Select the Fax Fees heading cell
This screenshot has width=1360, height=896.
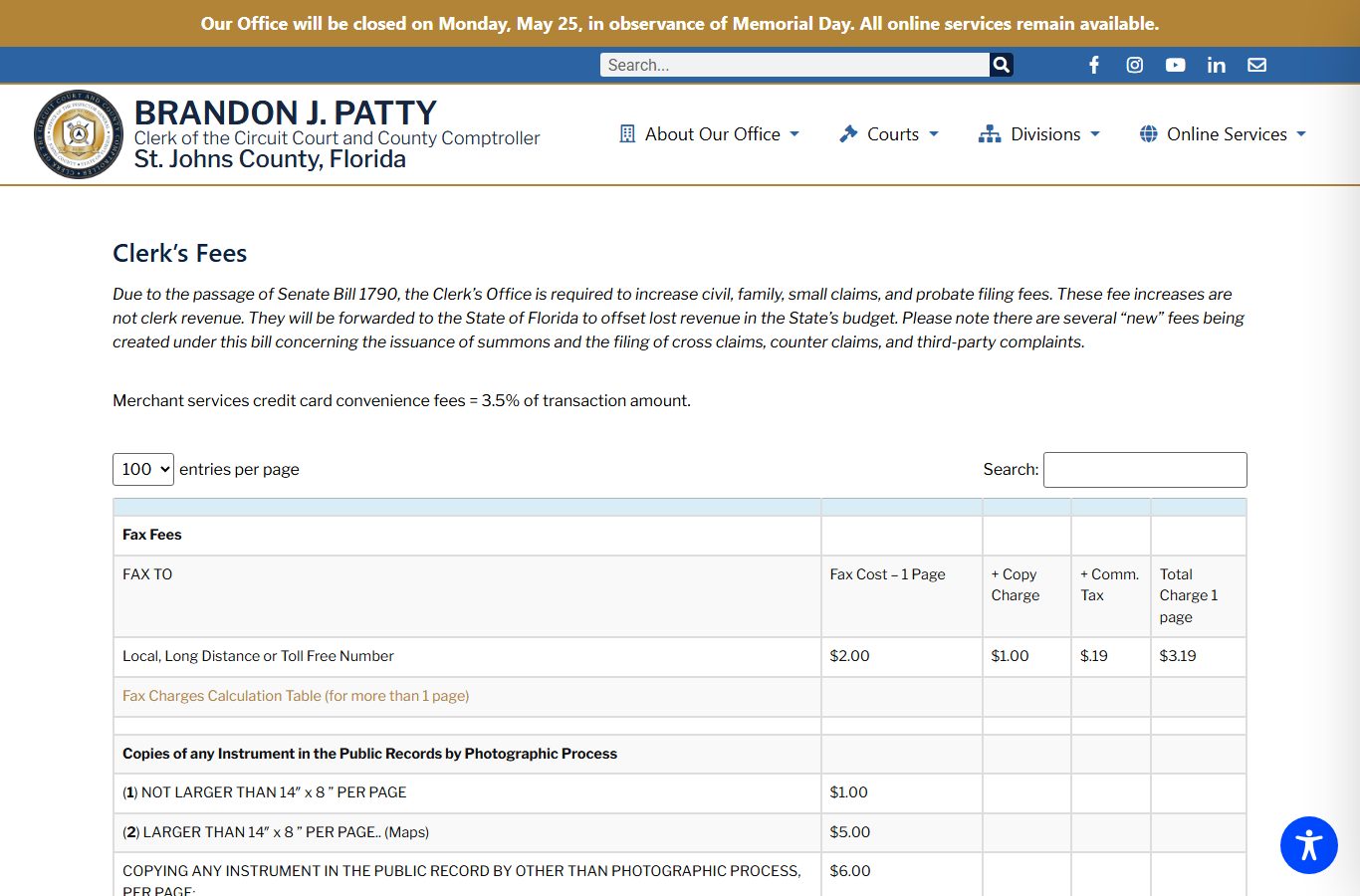pyautogui.click(x=467, y=535)
